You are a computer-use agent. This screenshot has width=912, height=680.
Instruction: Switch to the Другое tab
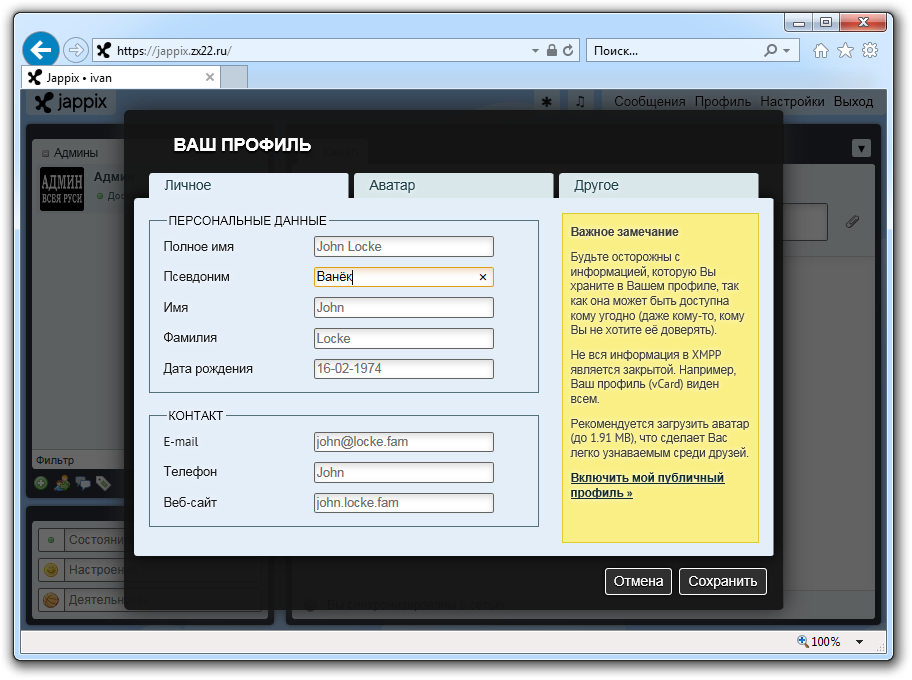tap(657, 186)
